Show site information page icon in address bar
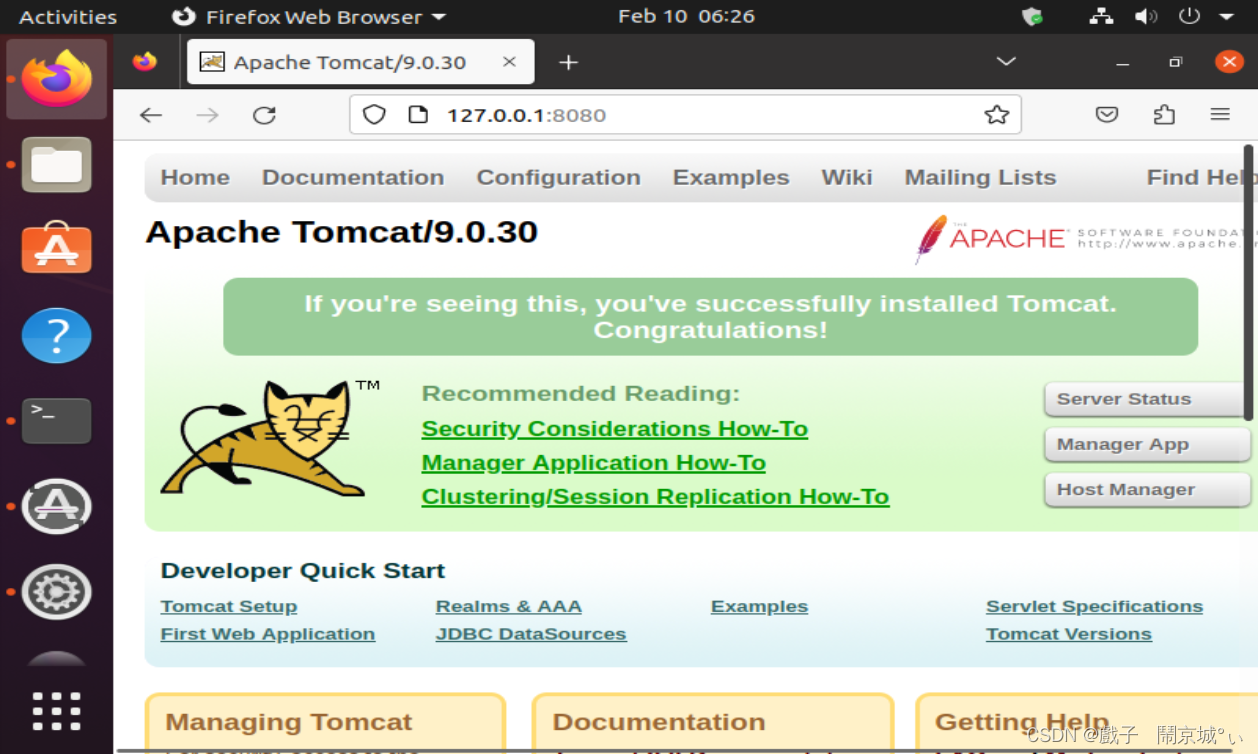Image resolution: width=1258 pixels, height=754 pixels. tap(418, 115)
